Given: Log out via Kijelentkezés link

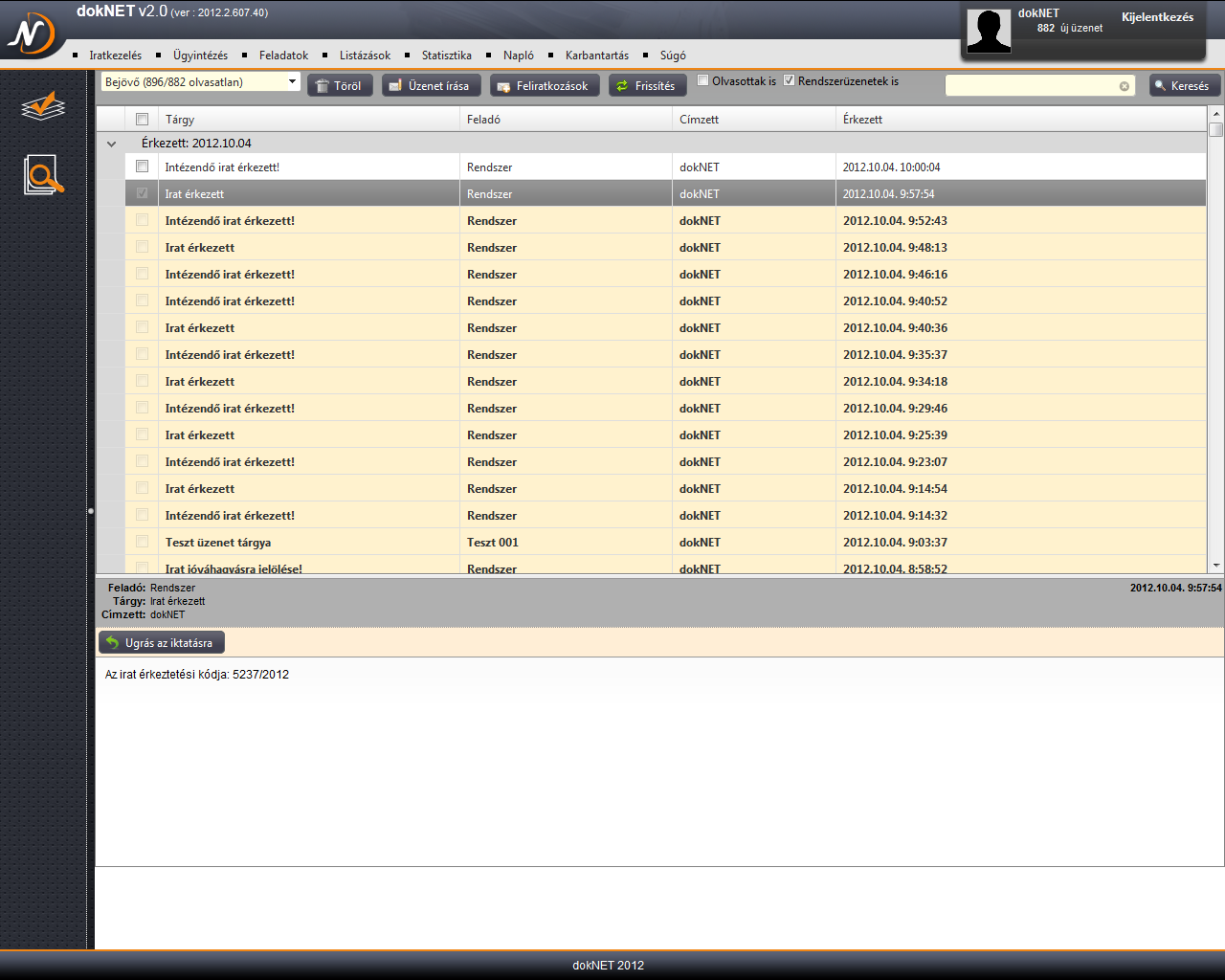Looking at the screenshot, I should (x=1157, y=17).
